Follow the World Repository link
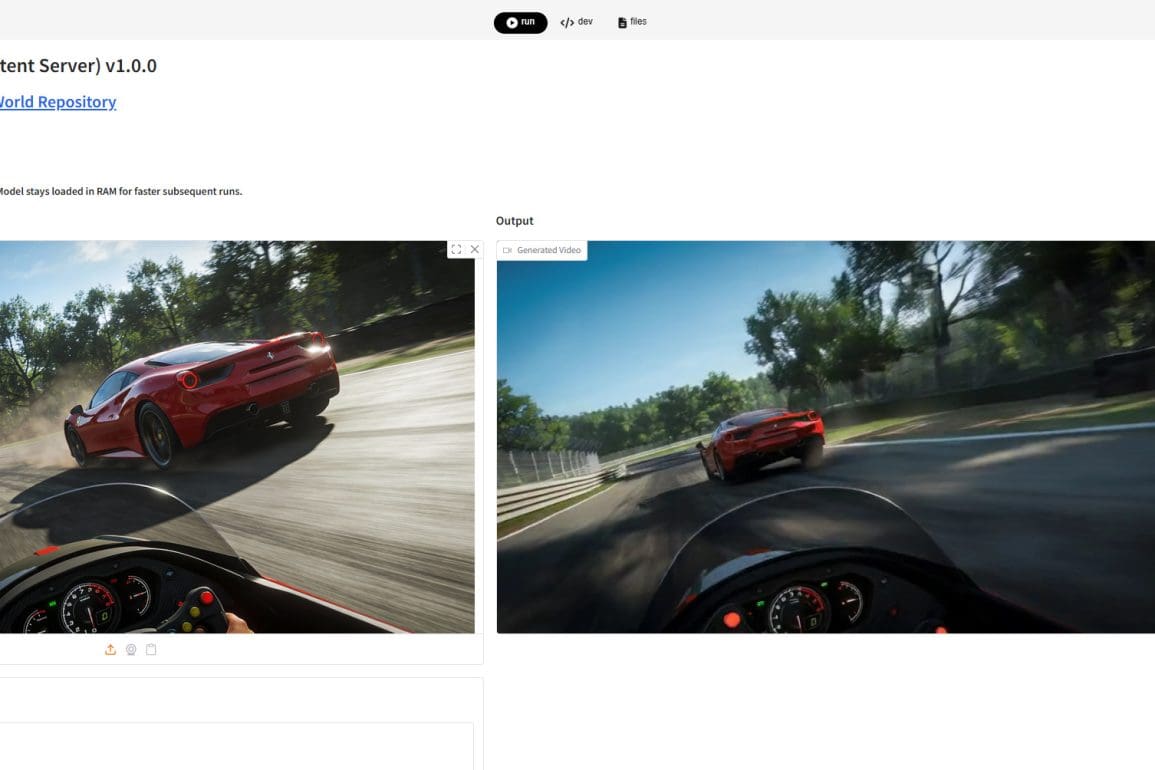1155x770 pixels. pyautogui.click(x=57, y=102)
